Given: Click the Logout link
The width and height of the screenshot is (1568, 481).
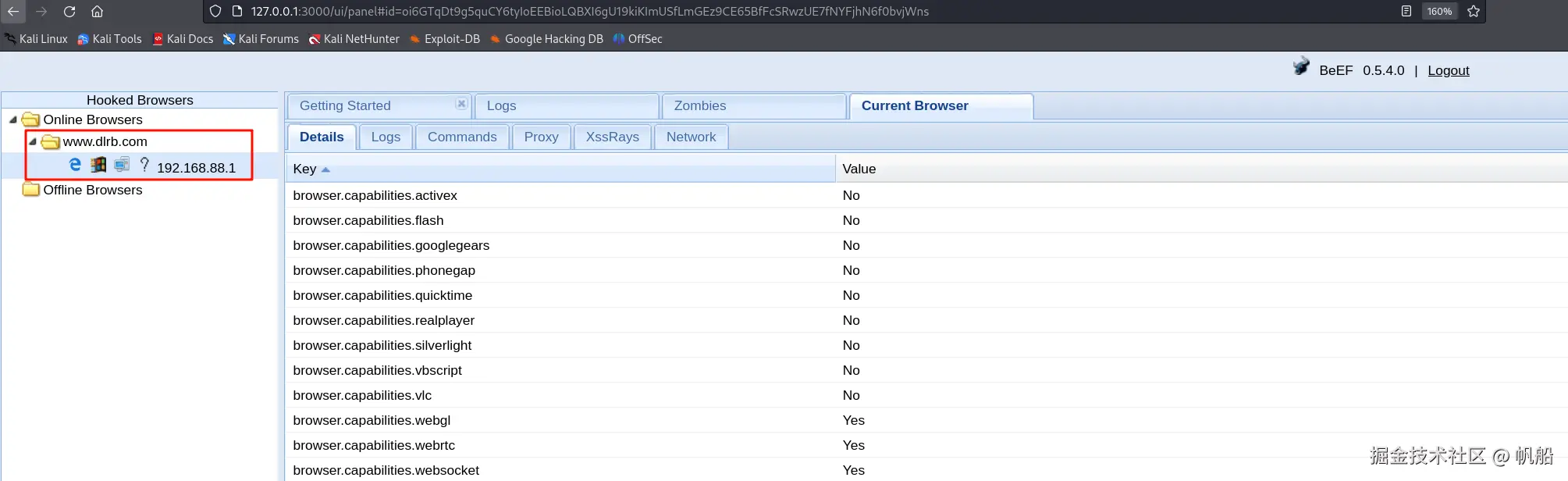Looking at the screenshot, I should (x=1448, y=70).
